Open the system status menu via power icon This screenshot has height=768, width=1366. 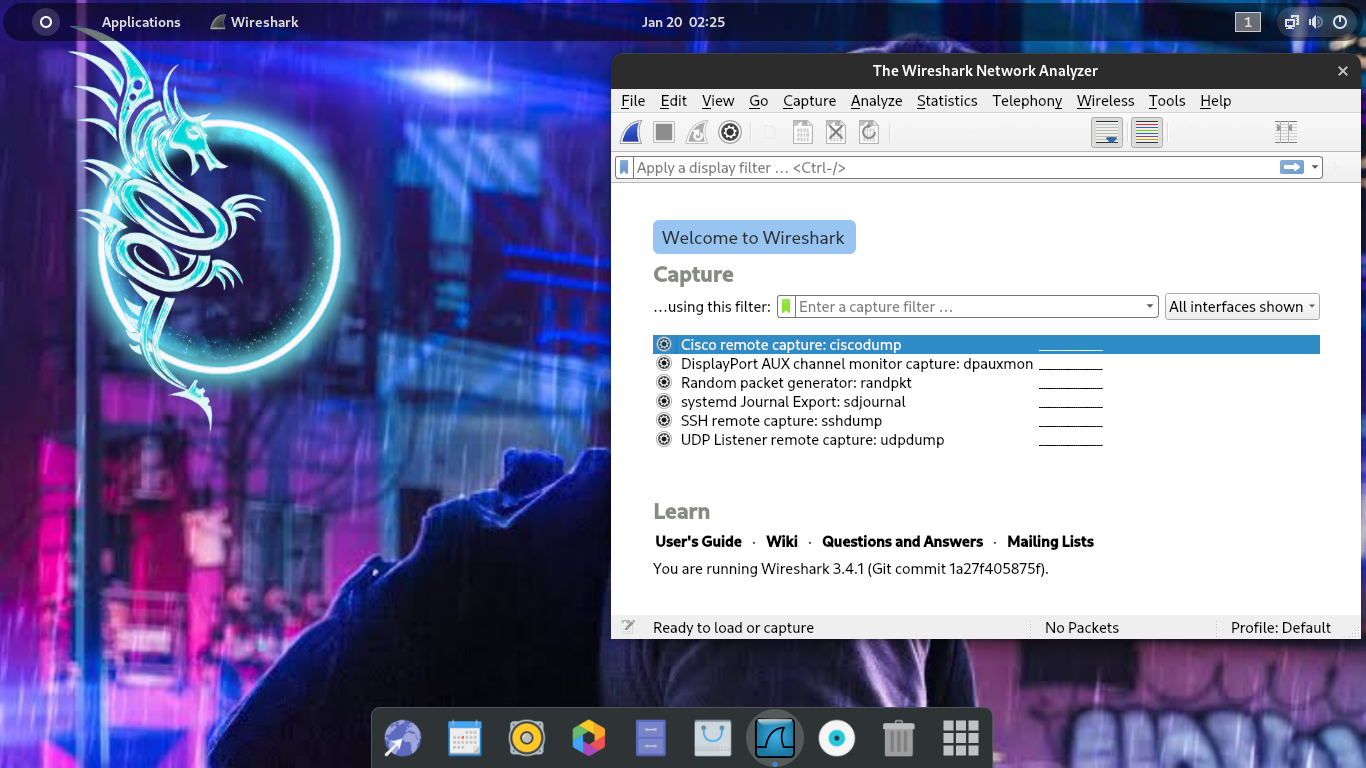coord(1339,22)
